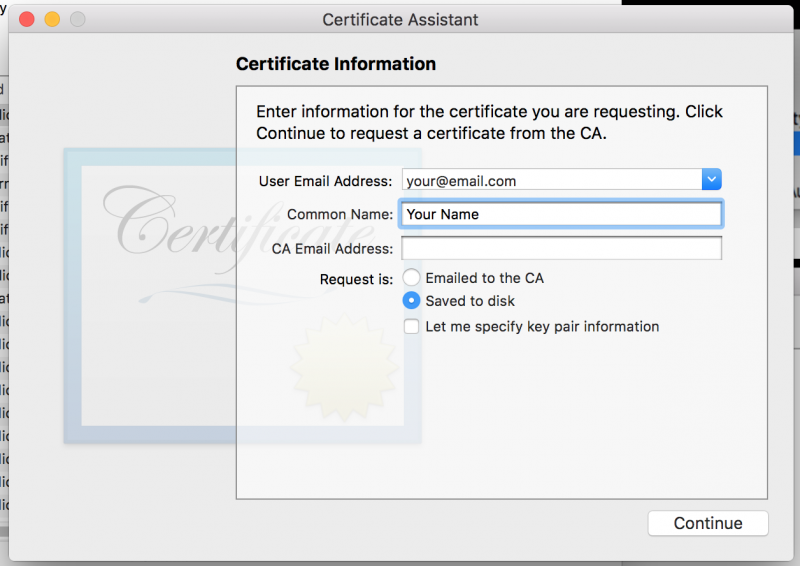Viewport: 800px width, 566px height.
Task: Minimize the Certificate Assistant window
Action: tap(52, 20)
